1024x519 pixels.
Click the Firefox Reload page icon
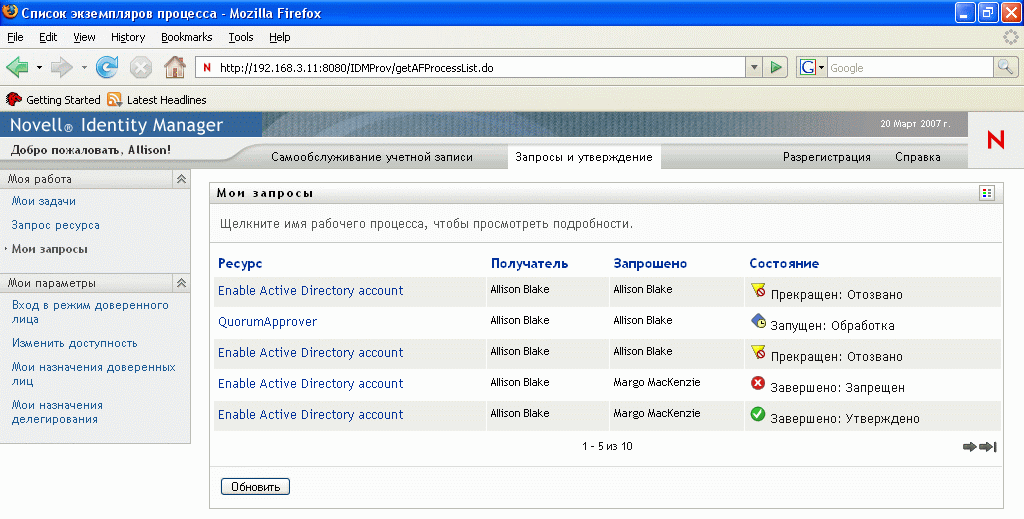107,68
